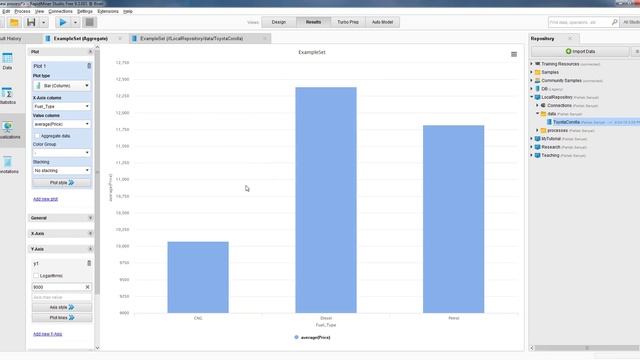Screen dimensions: 640x360
Task: Run the process with the Play button
Action: point(62,22)
